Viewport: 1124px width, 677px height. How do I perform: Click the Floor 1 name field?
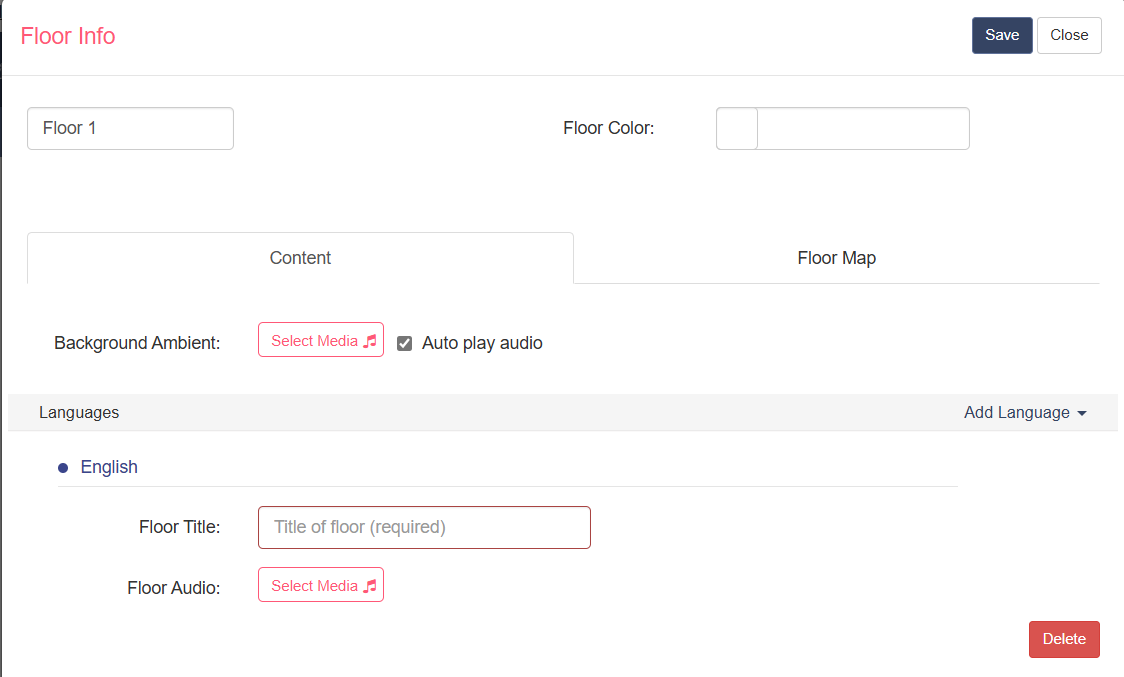click(130, 128)
